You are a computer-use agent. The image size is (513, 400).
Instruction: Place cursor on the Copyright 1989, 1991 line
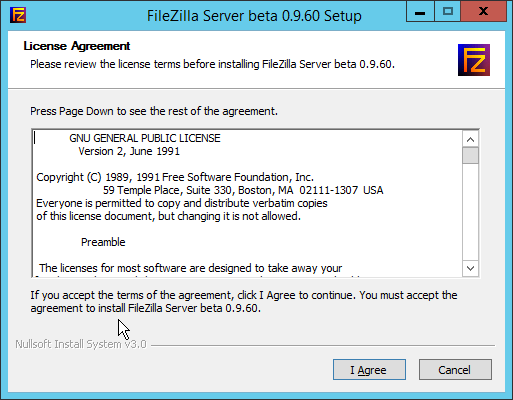click(x=175, y=177)
